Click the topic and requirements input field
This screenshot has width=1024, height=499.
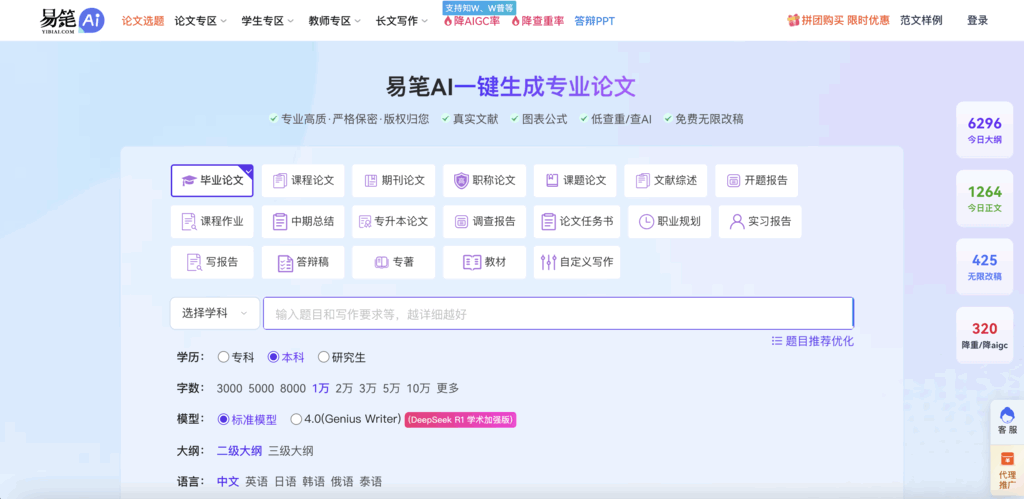tap(557, 314)
